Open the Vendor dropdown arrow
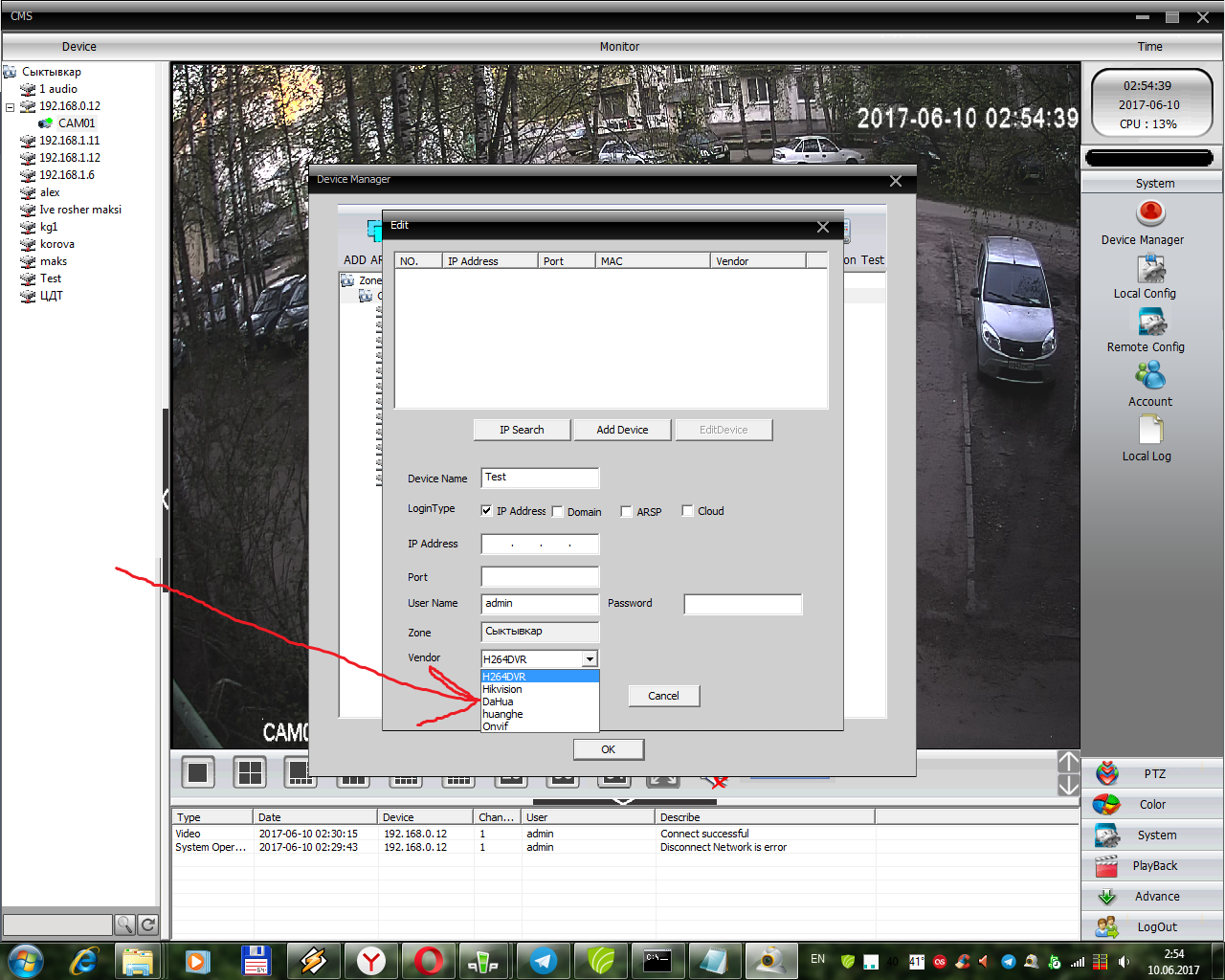1225x980 pixels. pyautogui.click(x=590, y=658)
